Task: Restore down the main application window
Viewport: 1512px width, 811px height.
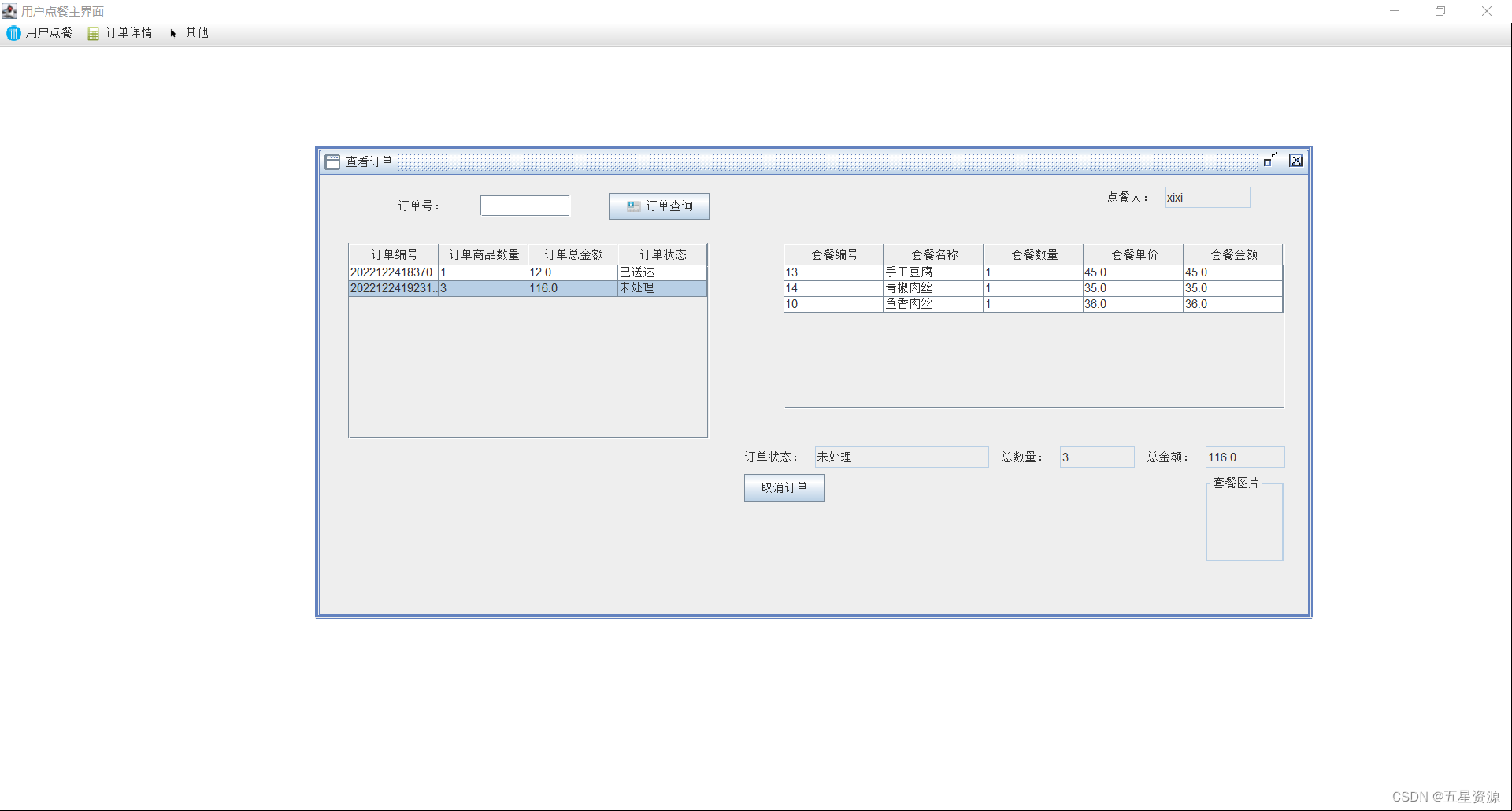Action: click(x=1440, y=11)
